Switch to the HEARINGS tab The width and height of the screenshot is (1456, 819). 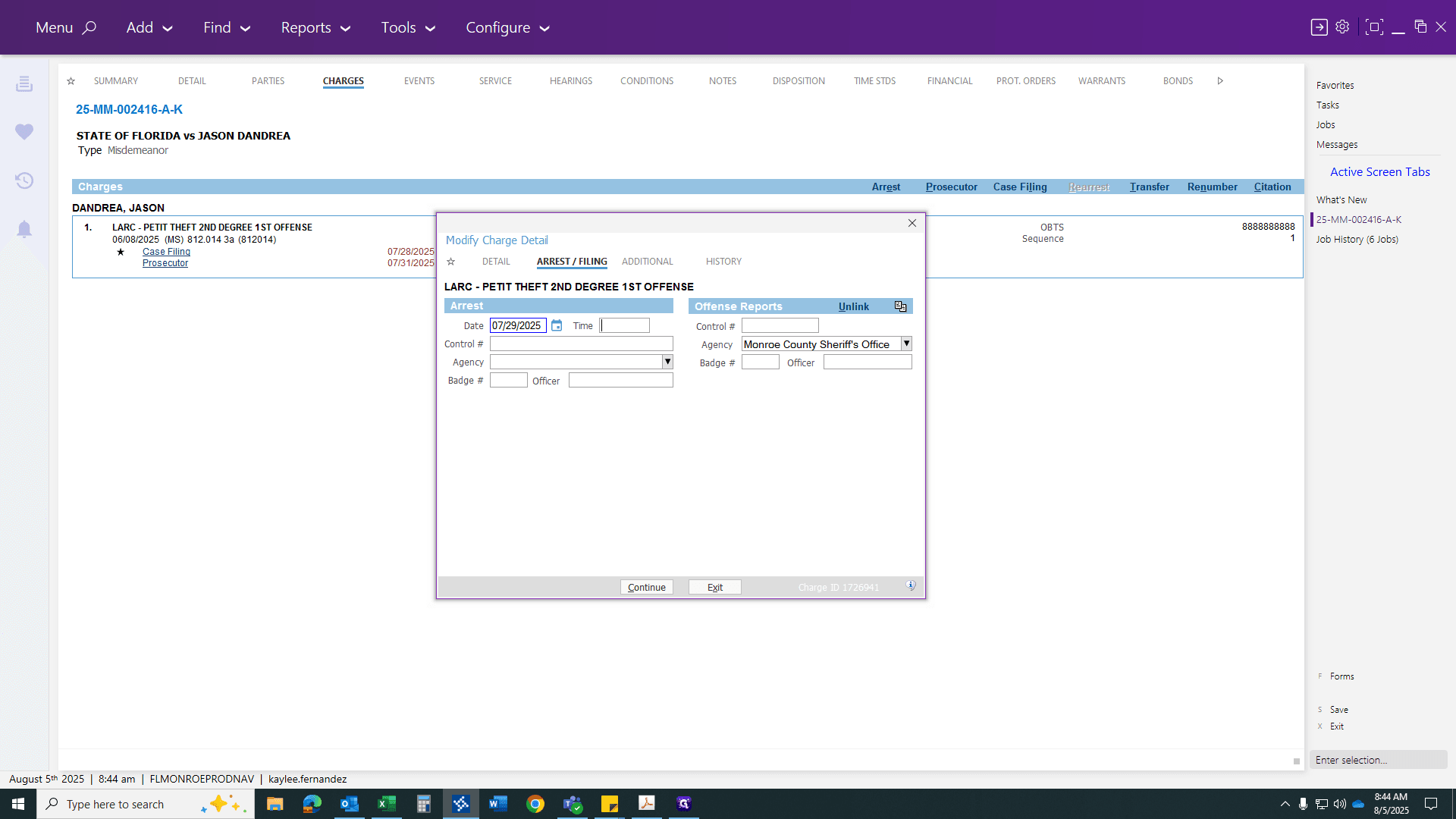pos(571,81)
